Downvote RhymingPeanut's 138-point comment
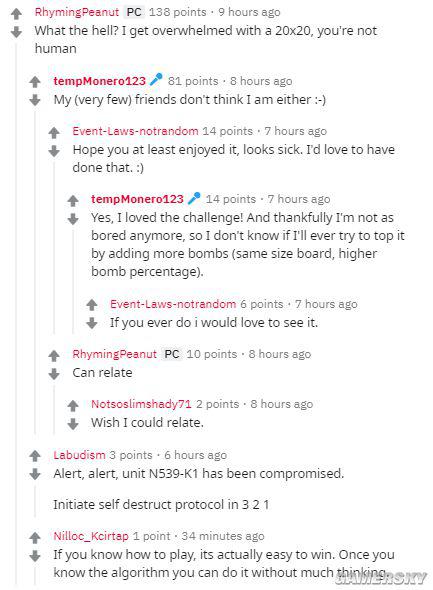Image resolution: width=433 pixels, height=590 pixels. click(16, 32)
